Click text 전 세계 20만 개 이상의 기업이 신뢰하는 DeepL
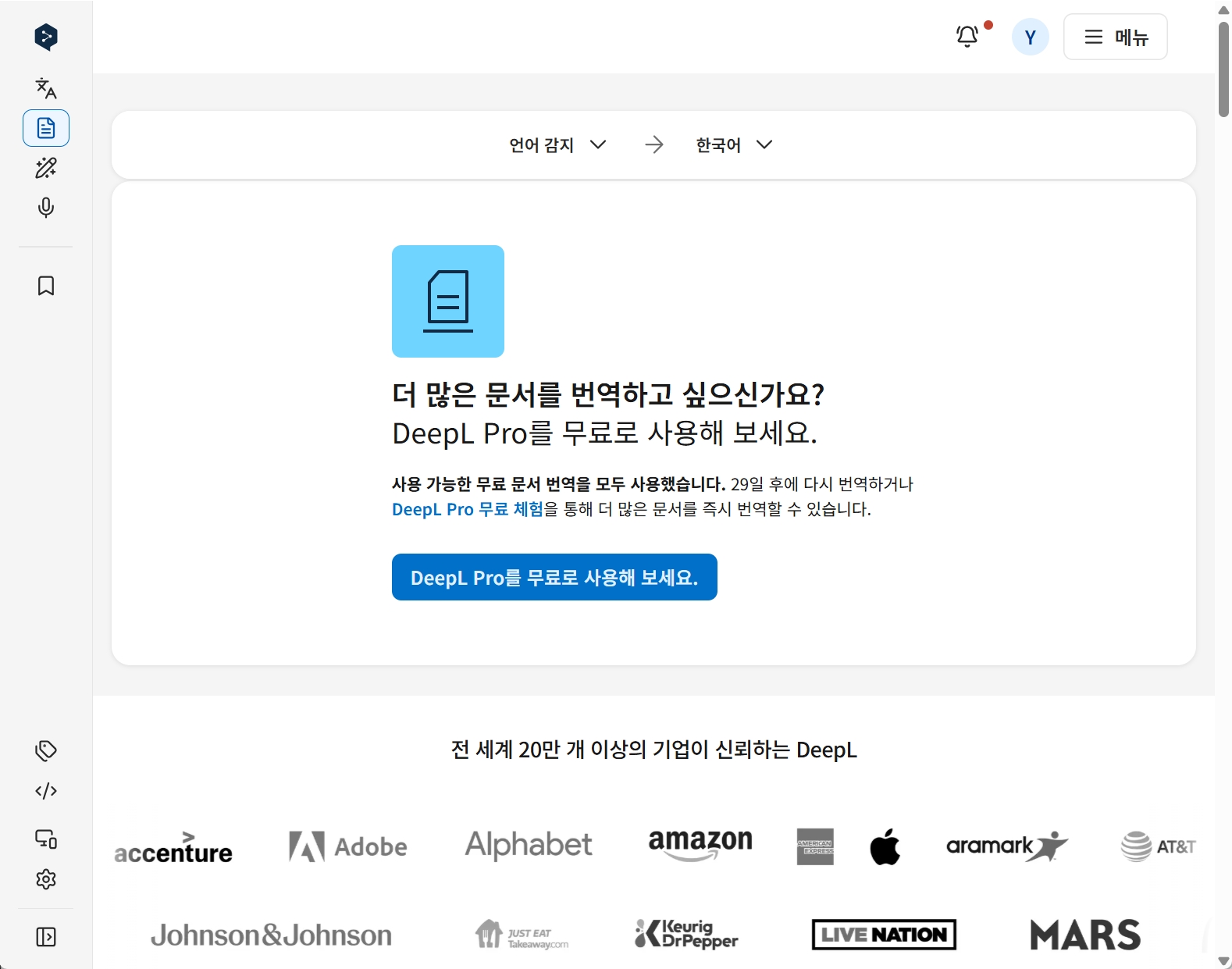Viewport: 1232px width, 969px height. [x=654, y=750]
